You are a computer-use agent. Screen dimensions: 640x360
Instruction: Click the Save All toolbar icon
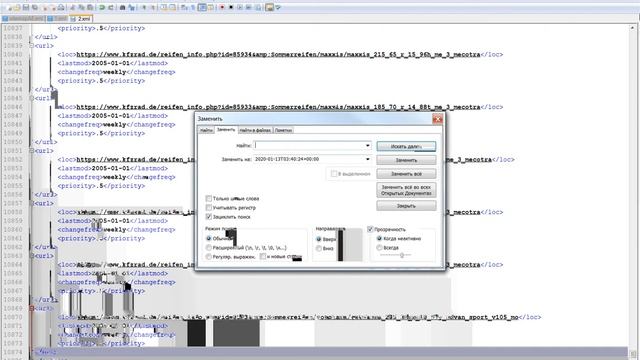pos(35,7)
